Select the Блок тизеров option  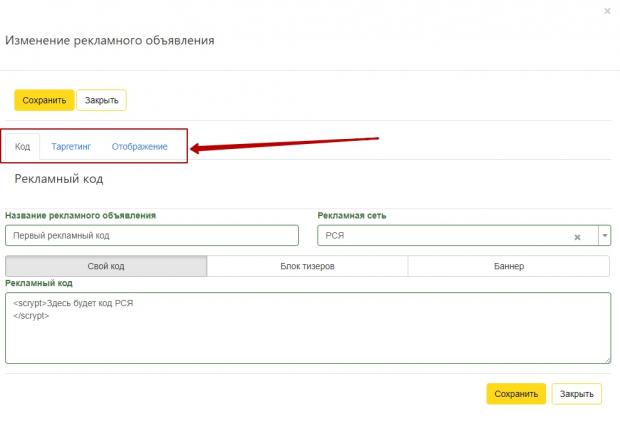307,266
